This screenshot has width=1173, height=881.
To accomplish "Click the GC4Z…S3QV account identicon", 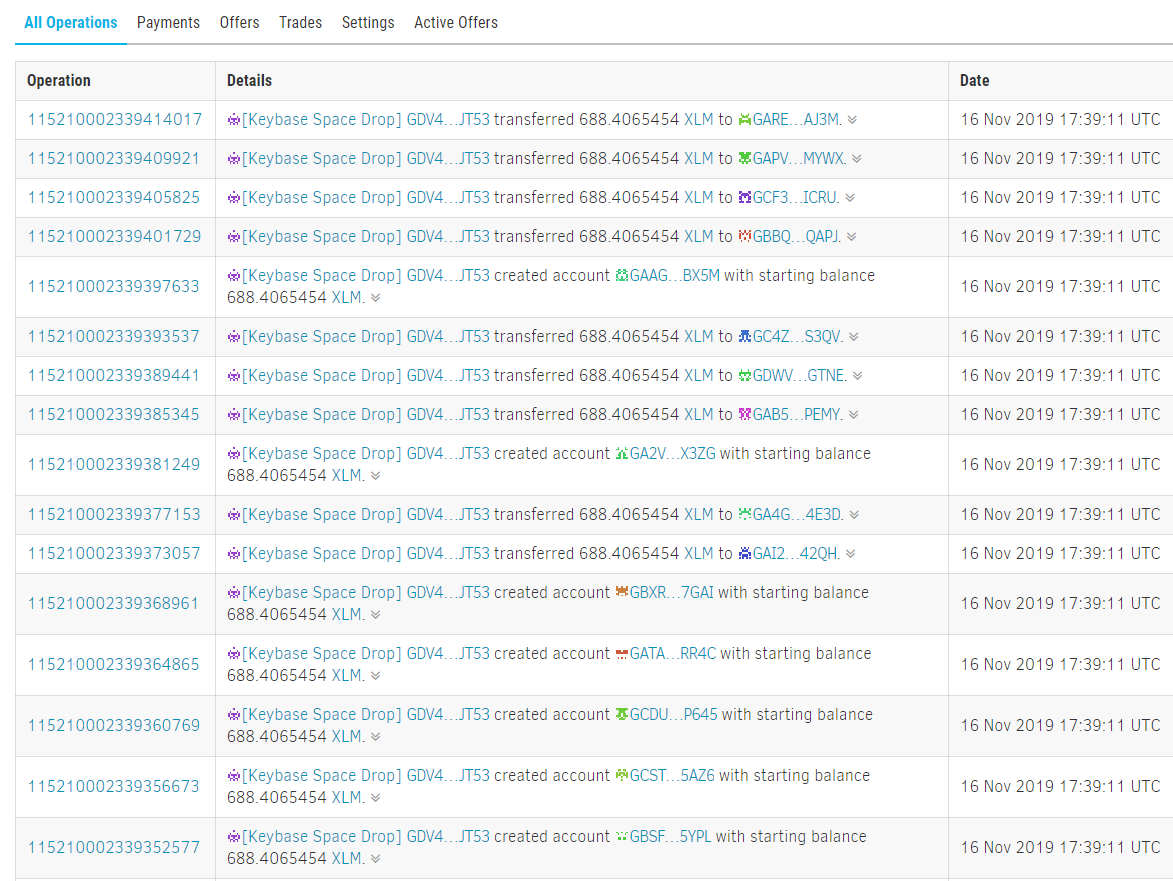I will 744,337.
